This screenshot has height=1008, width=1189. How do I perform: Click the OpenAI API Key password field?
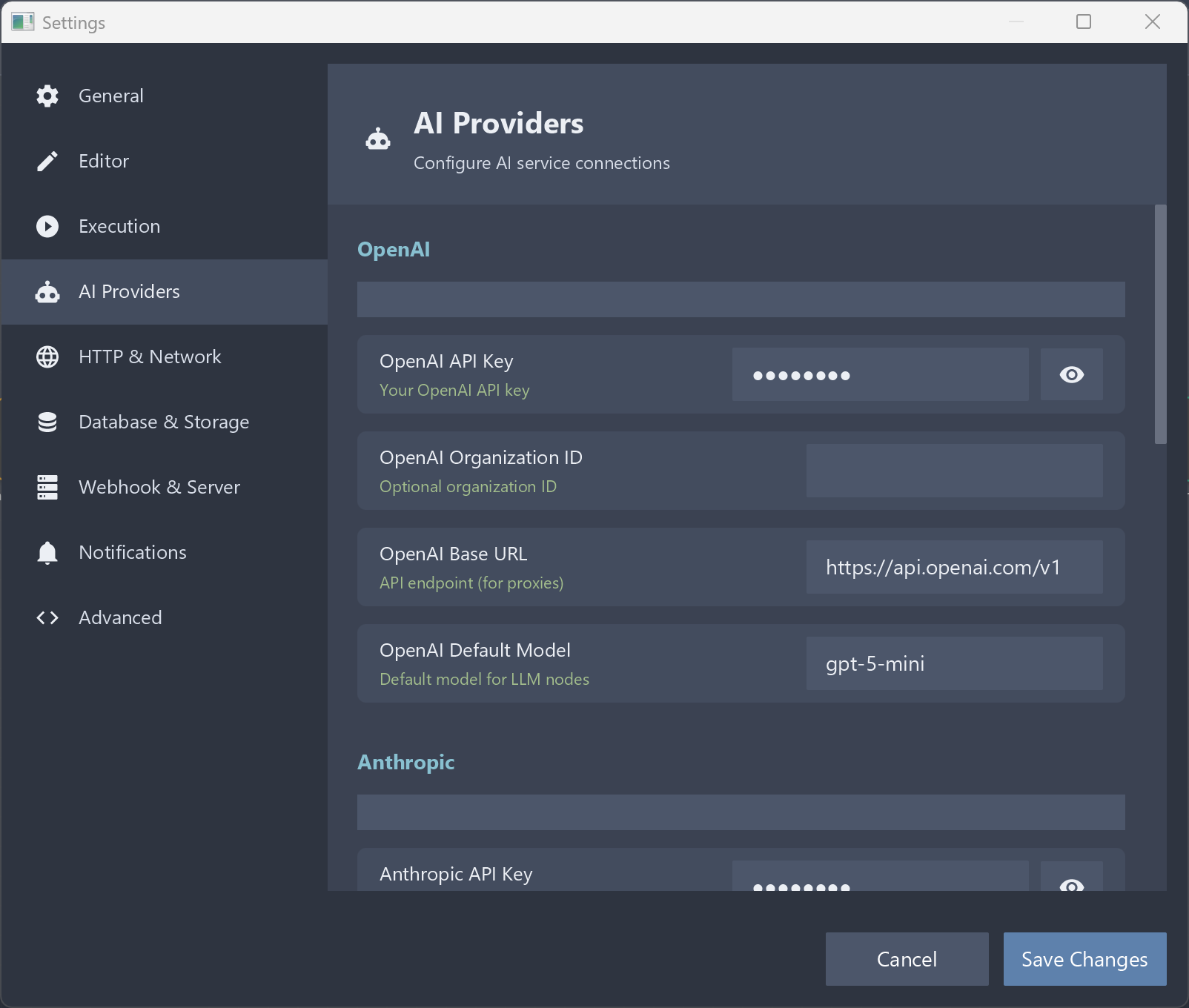pos(880,374)
